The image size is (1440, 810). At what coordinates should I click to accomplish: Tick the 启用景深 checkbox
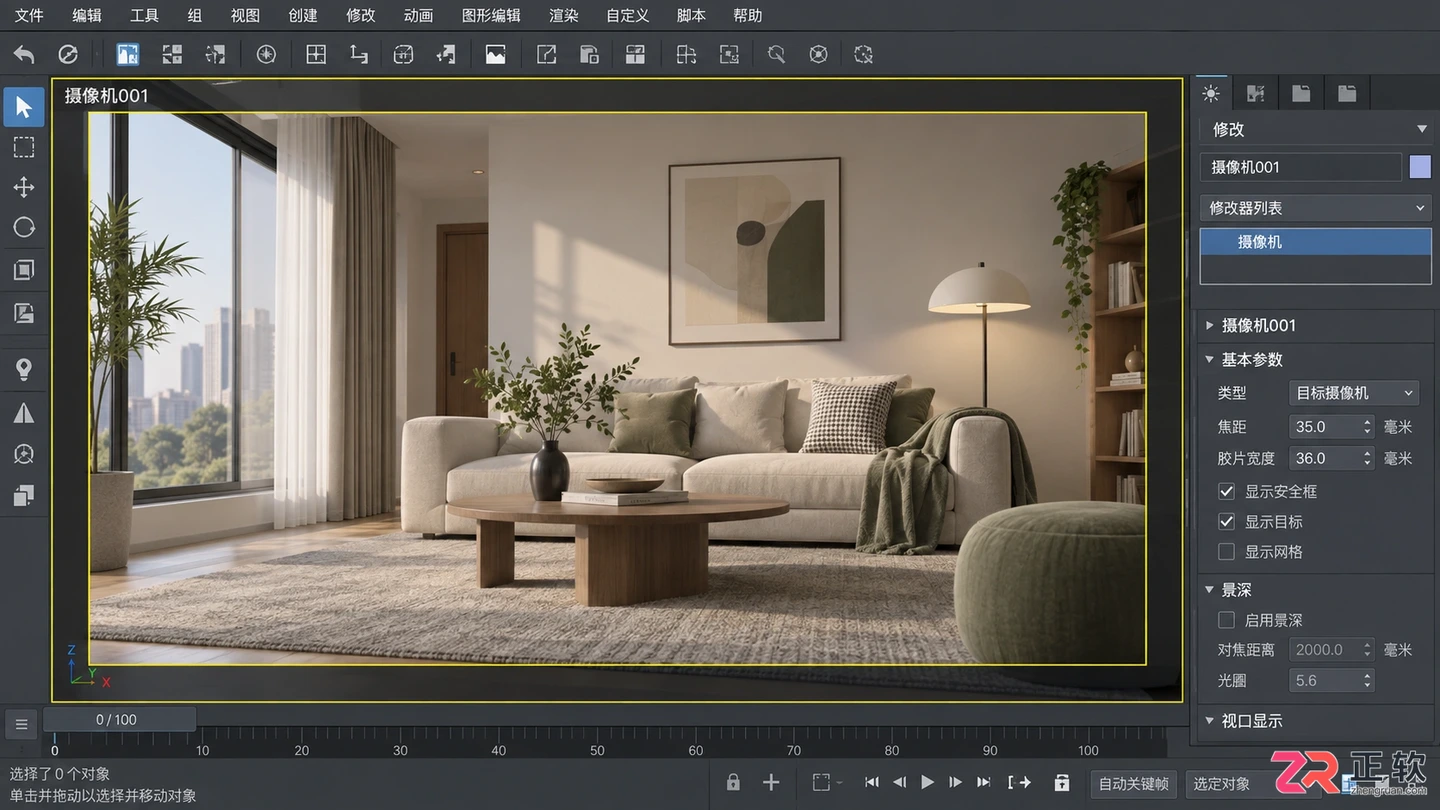pos(1226,620)
